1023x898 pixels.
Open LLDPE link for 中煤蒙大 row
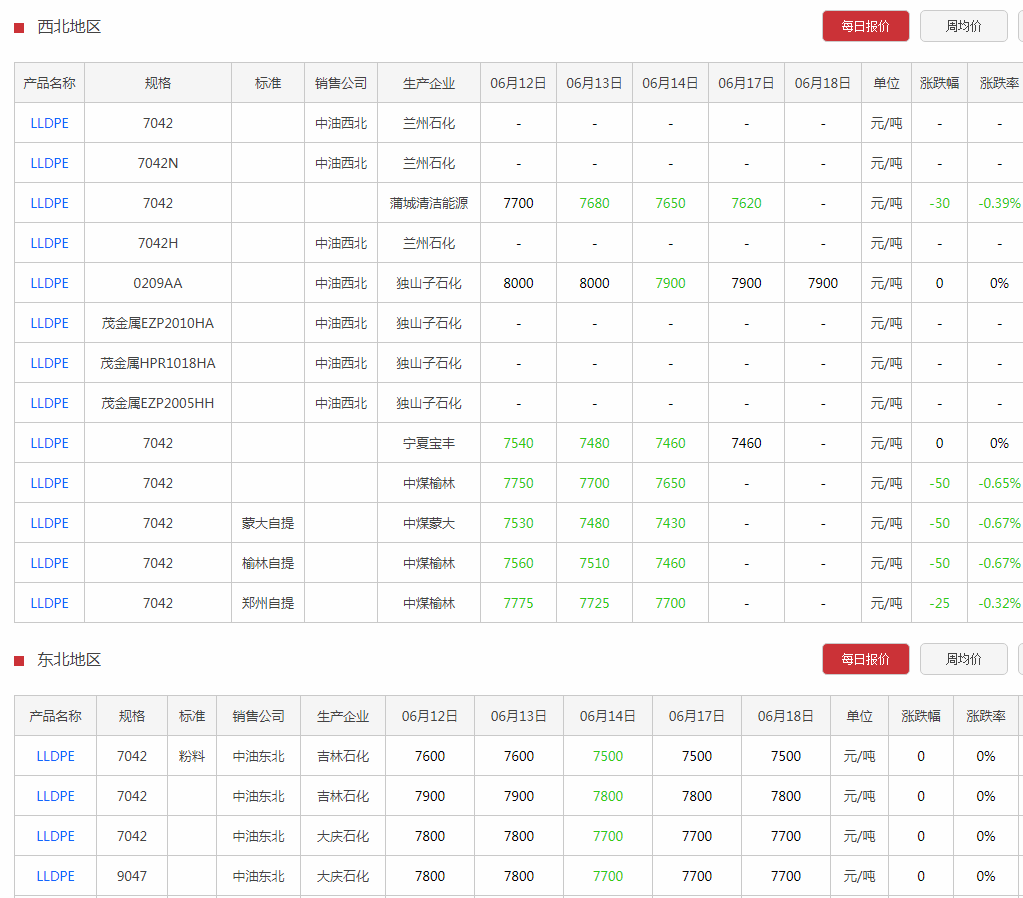[50, 523]
